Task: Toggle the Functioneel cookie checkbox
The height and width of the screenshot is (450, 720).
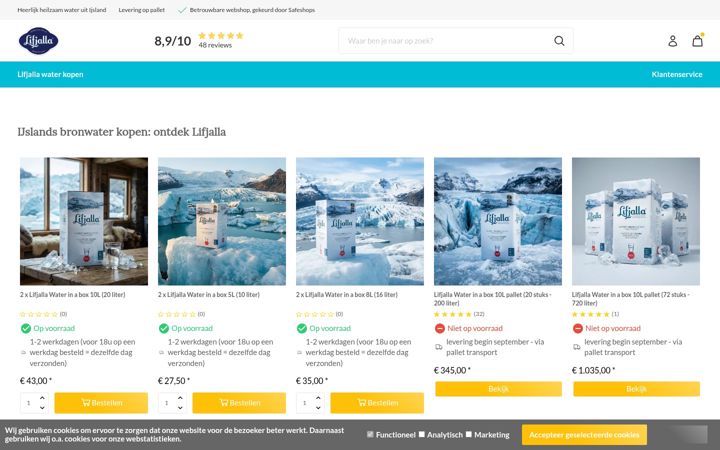Action: pyautogui.click(x=370, y=434)
